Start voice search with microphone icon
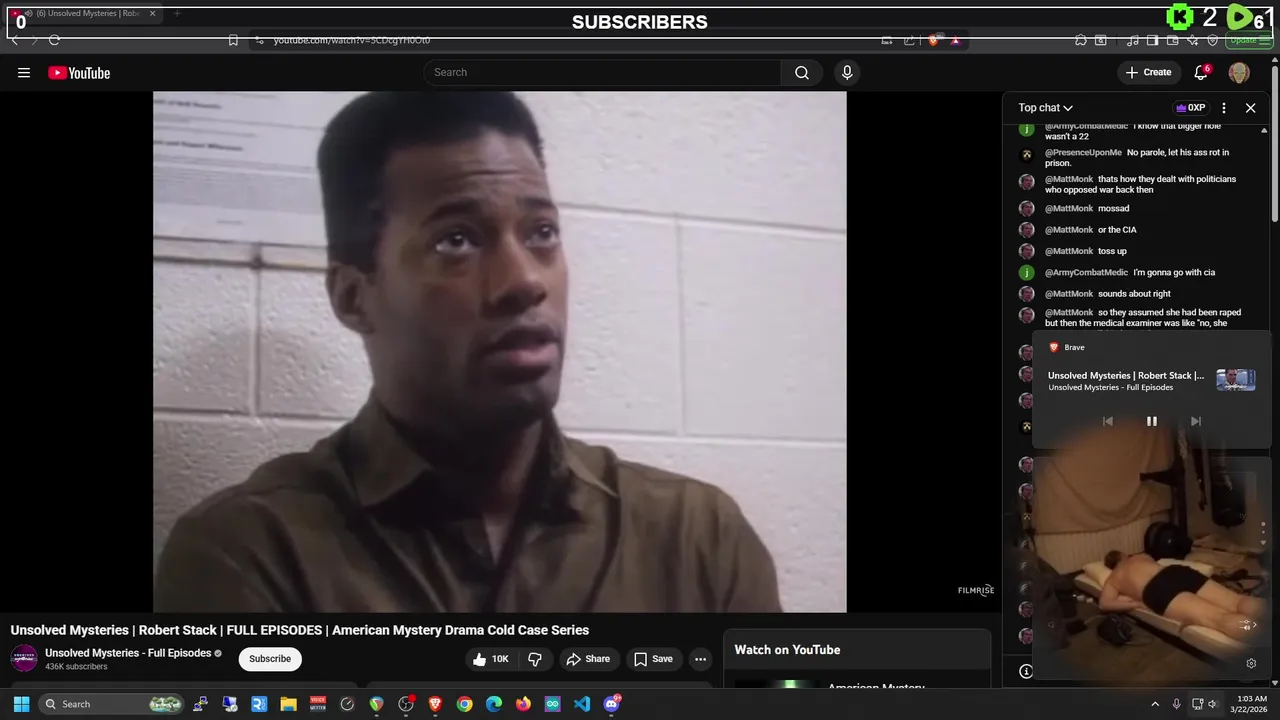 coord(847,72)
